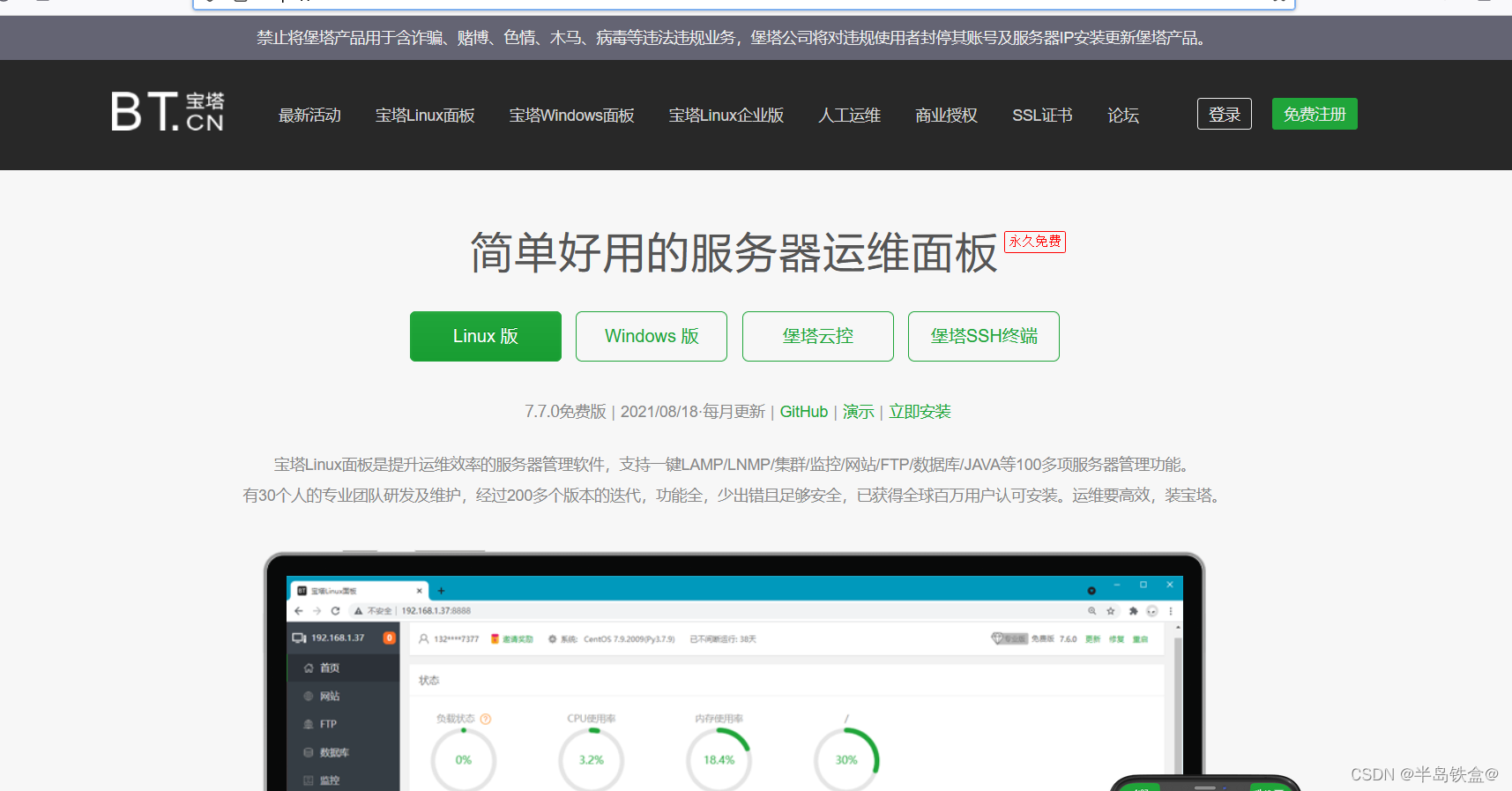This screenshot has height=791, width=1512.
Task: Click the demo browser zoom magnifier icon
Action: 1091,610
